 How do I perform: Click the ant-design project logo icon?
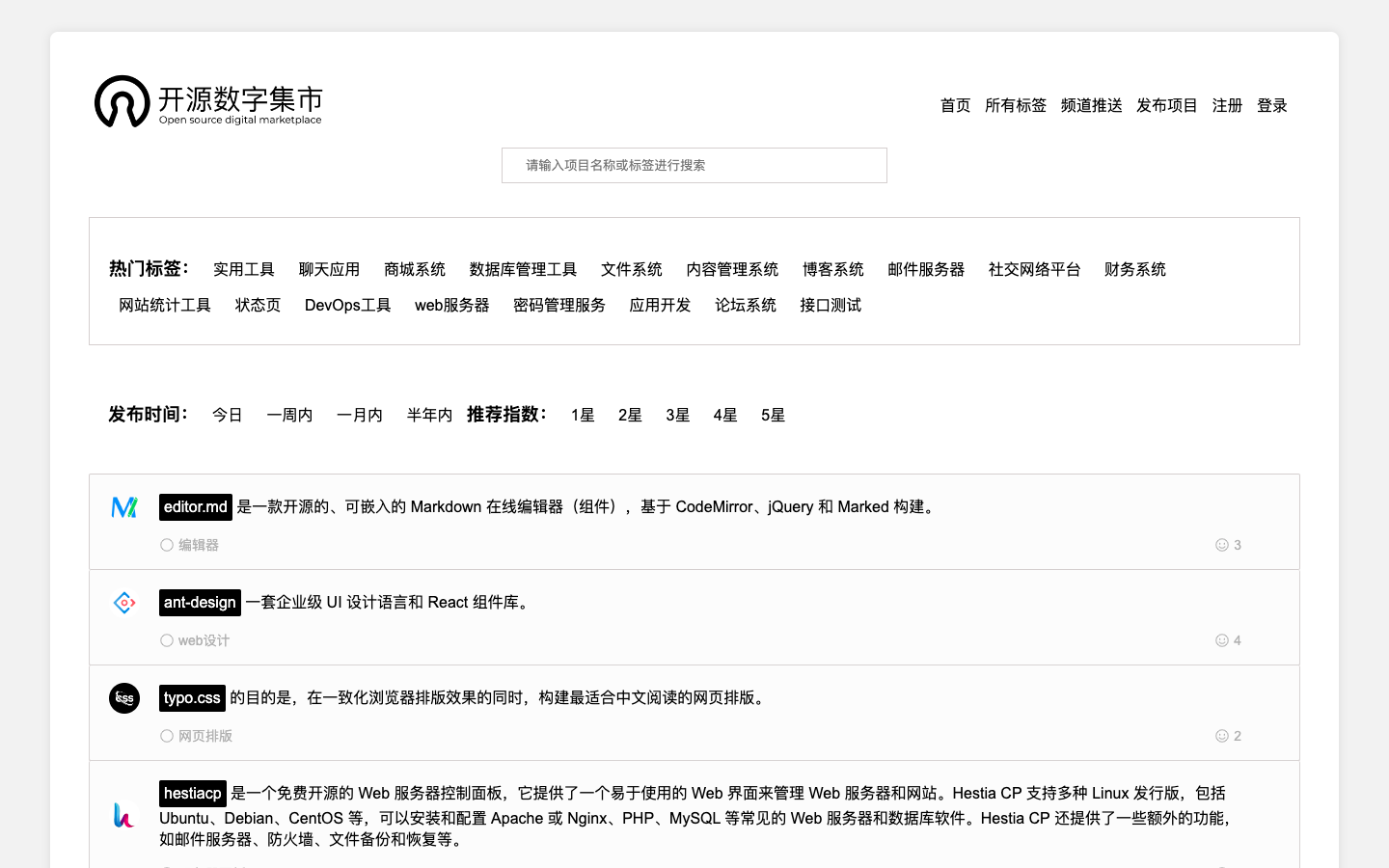123,602
